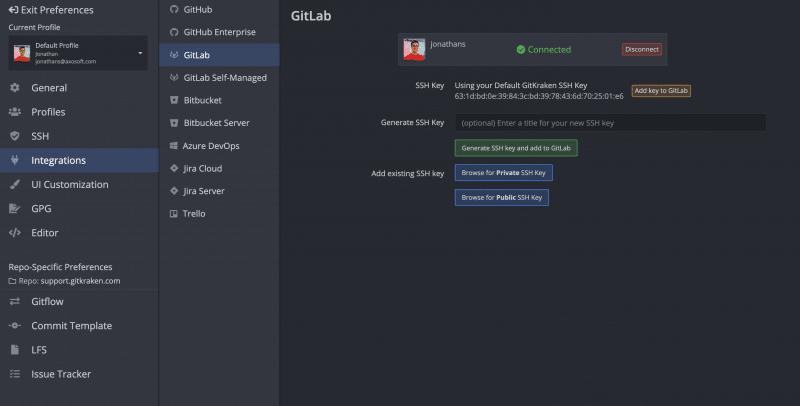Click Add key to GitLab button

(x=661, y=91)
